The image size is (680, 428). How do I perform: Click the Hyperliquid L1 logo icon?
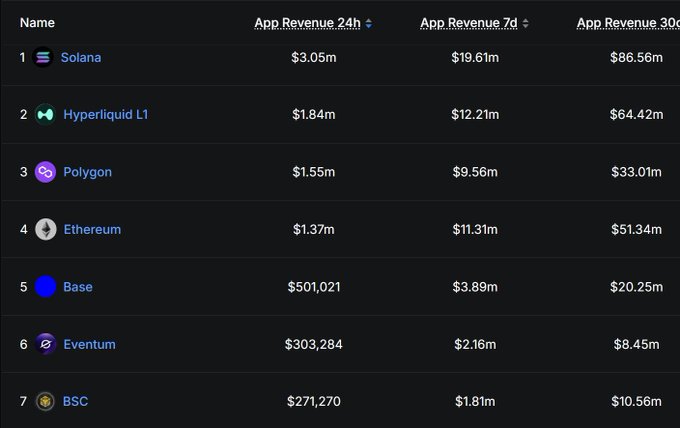click(45, 114)
